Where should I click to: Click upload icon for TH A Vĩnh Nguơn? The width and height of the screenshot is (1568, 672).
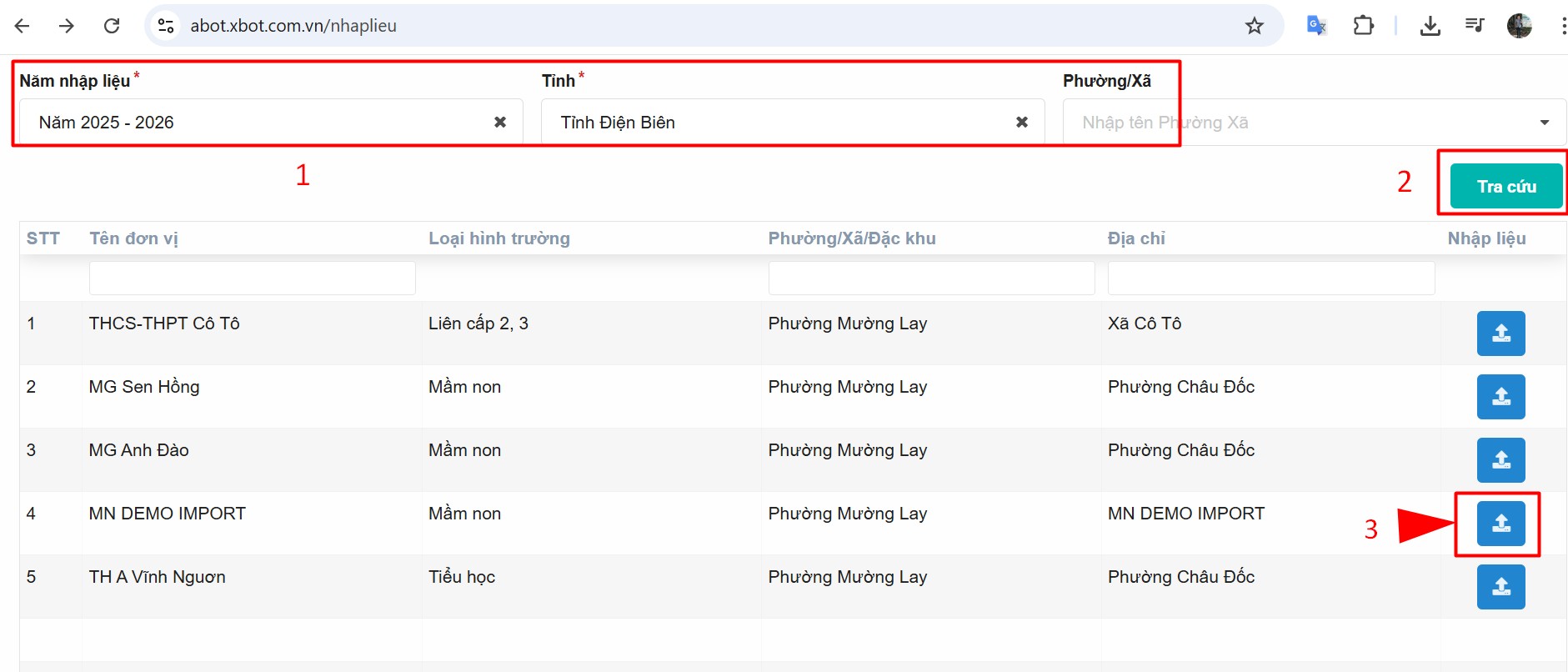(x=1500, y=587)
